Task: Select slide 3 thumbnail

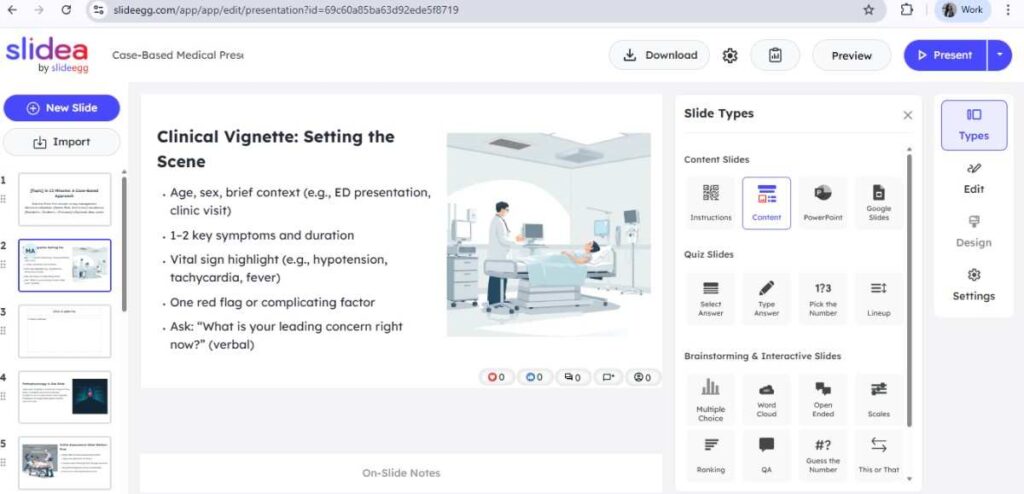Action: [x=64, y=331]
